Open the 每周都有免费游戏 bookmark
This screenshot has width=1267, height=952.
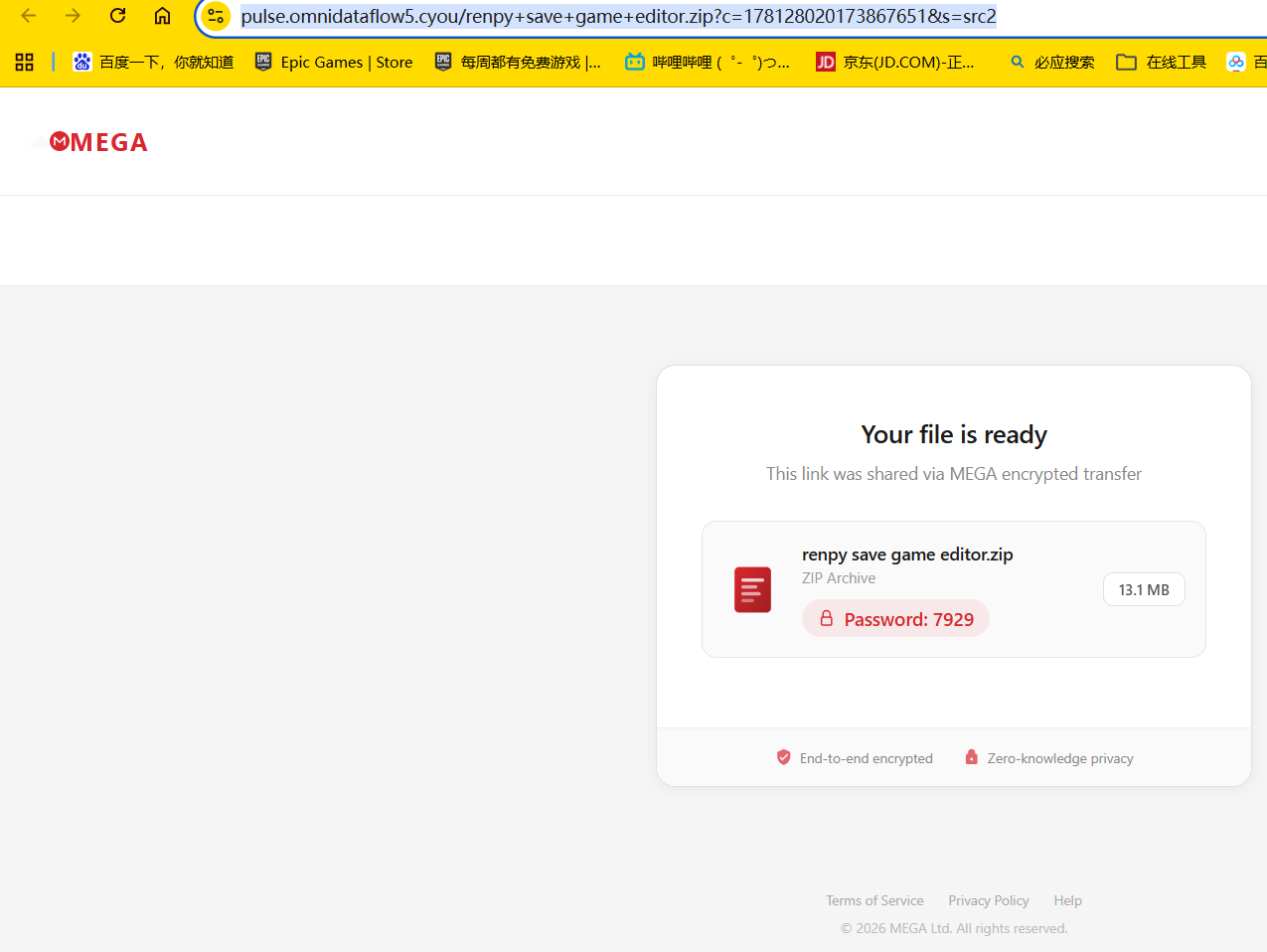pos(518,62)
